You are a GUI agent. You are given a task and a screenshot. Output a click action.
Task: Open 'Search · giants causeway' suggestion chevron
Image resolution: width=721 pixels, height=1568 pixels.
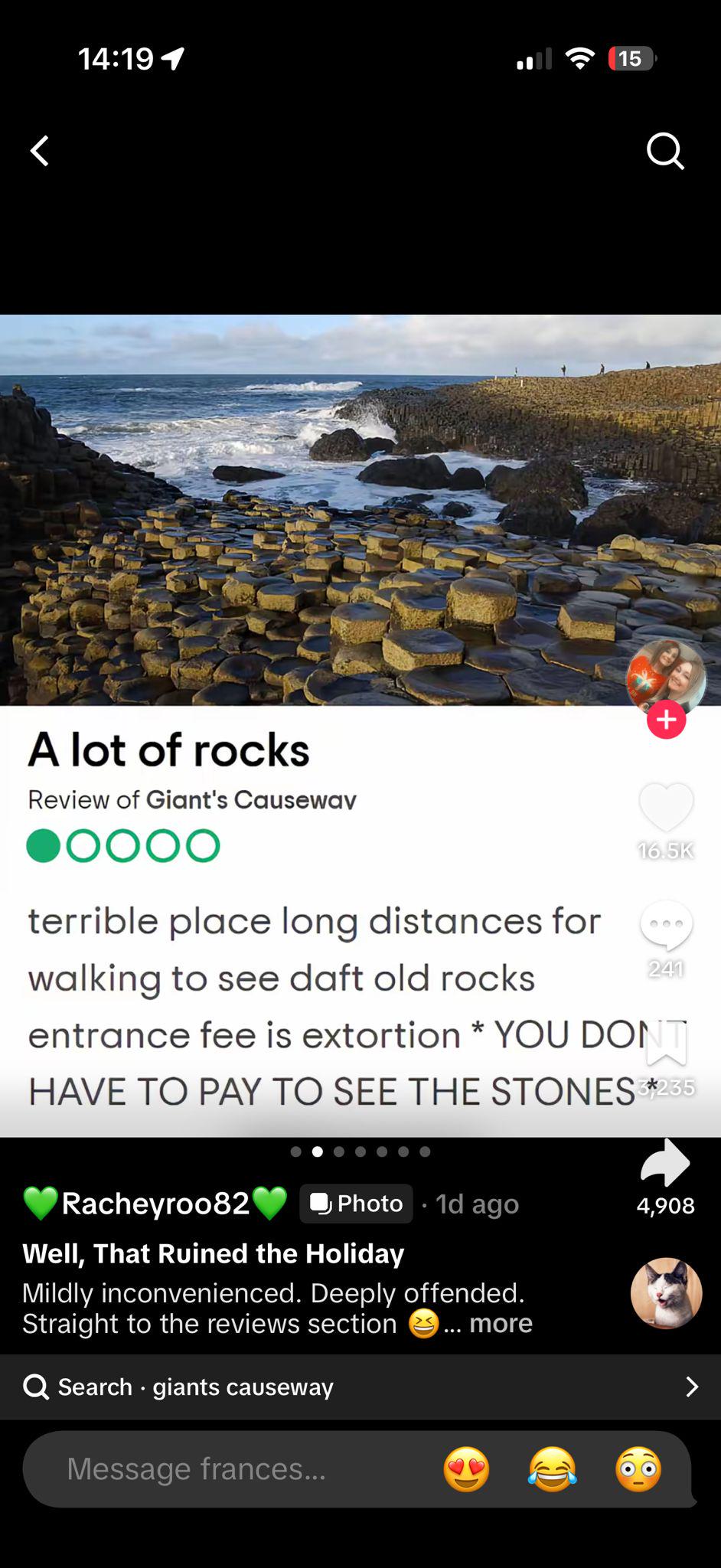point(692,1387)
